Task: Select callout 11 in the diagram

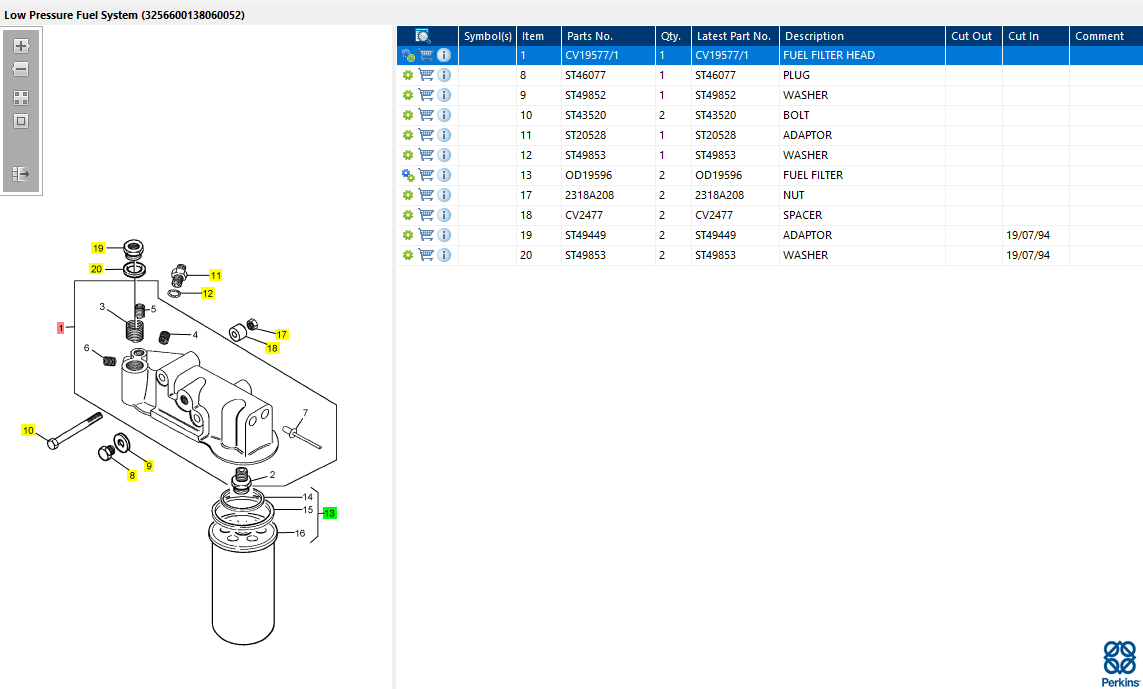Action: tap(216, 276)
